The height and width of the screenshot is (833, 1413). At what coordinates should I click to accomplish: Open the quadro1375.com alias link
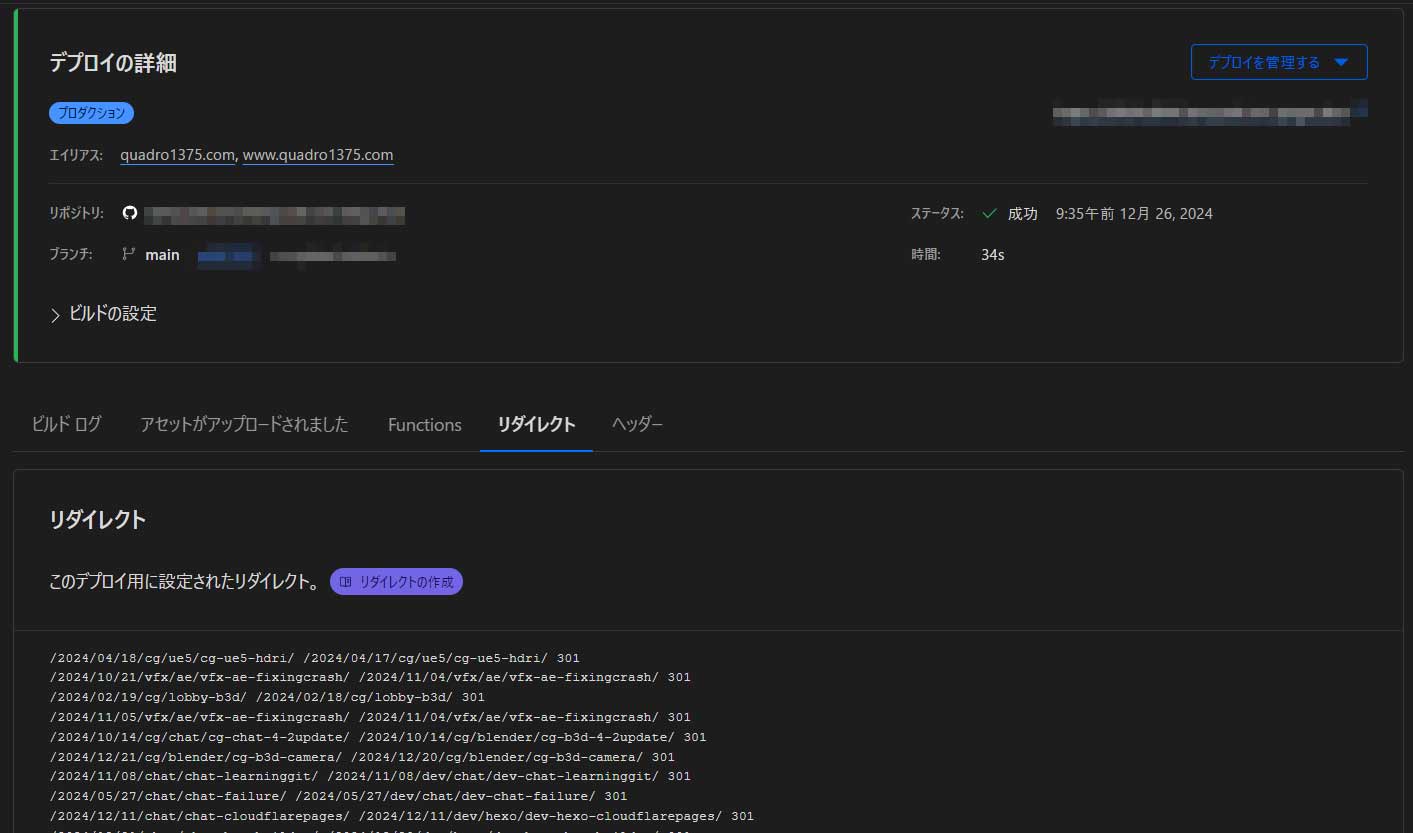[x=177, y=155]
